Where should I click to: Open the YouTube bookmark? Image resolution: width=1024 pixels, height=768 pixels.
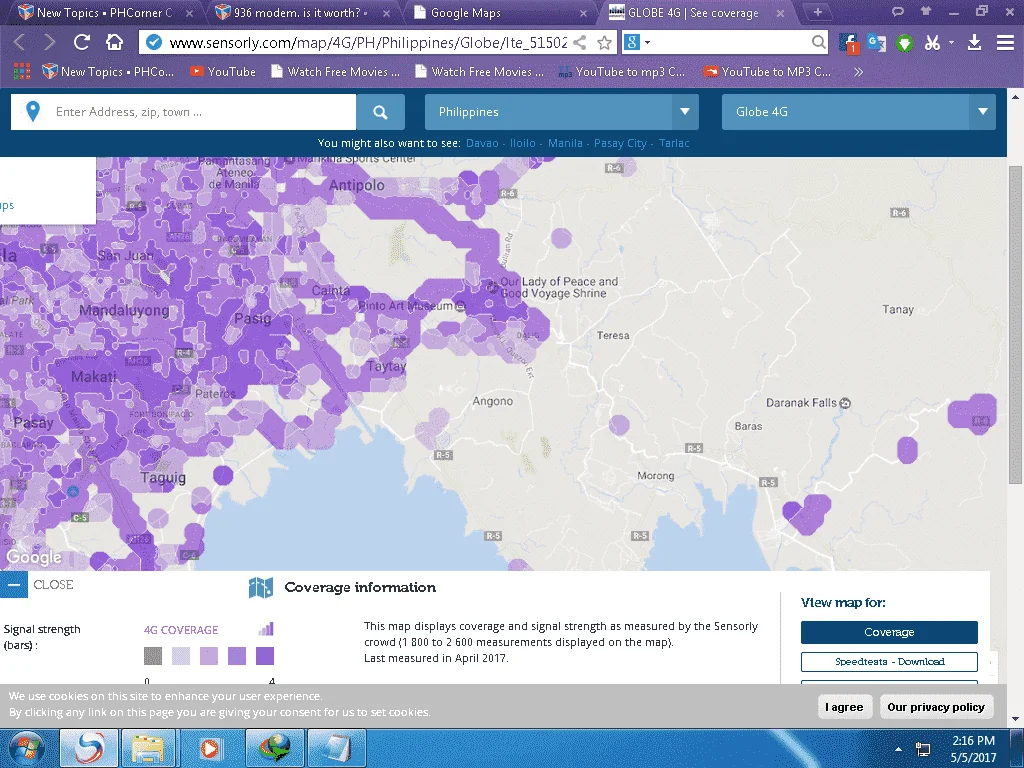click(223, 72)
